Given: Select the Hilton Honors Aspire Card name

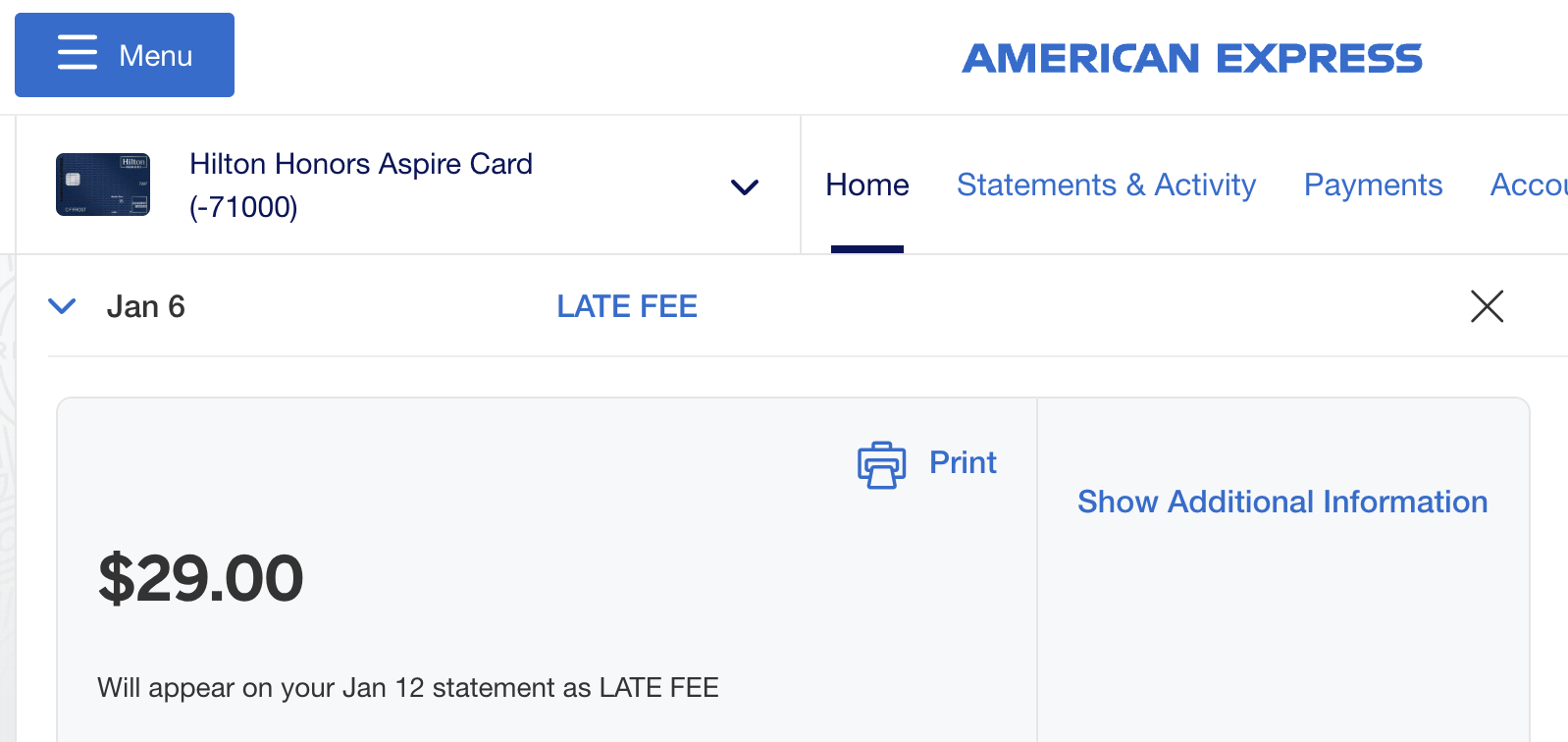Looking at the screenshot, I should point(361,164).
